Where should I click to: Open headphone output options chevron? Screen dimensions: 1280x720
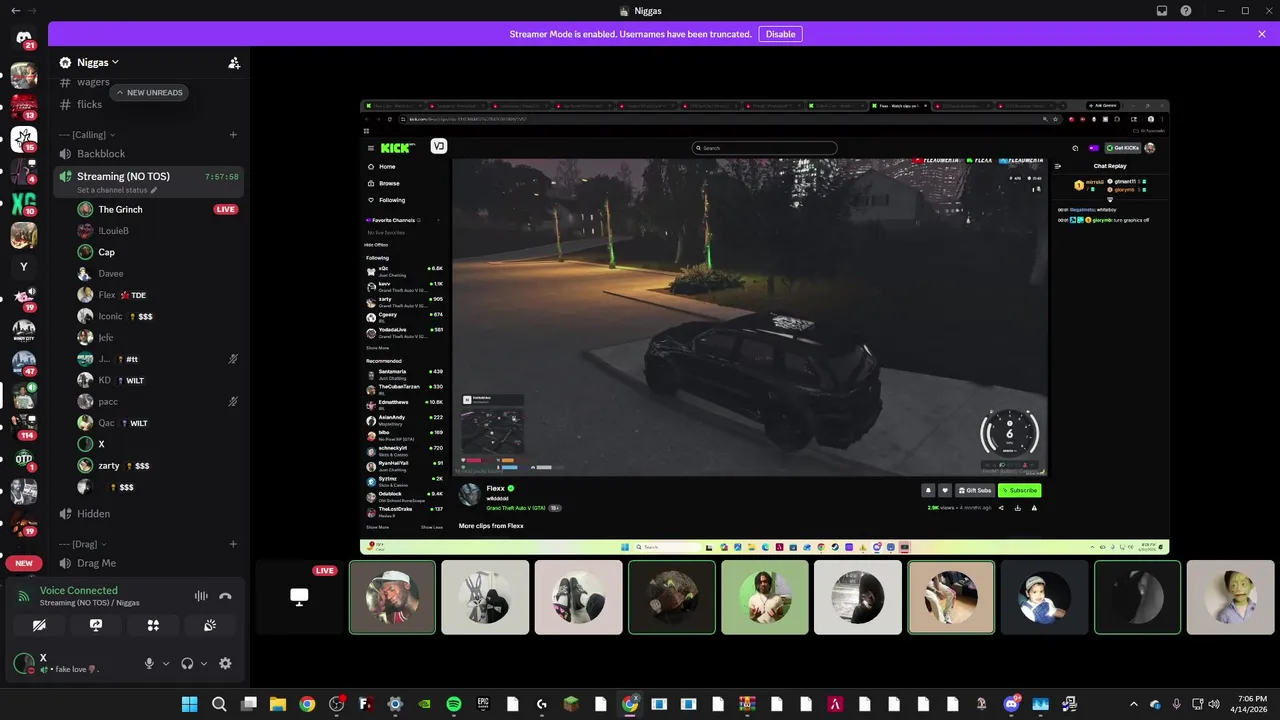[204, 664]
